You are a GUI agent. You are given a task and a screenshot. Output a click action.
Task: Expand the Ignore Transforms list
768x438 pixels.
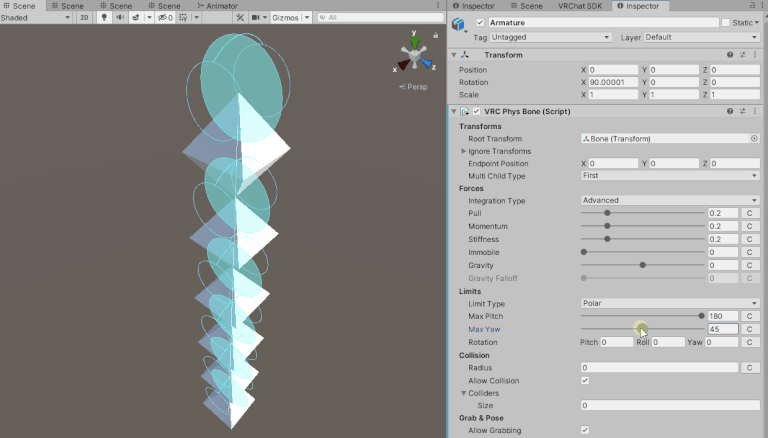[463, 151]
